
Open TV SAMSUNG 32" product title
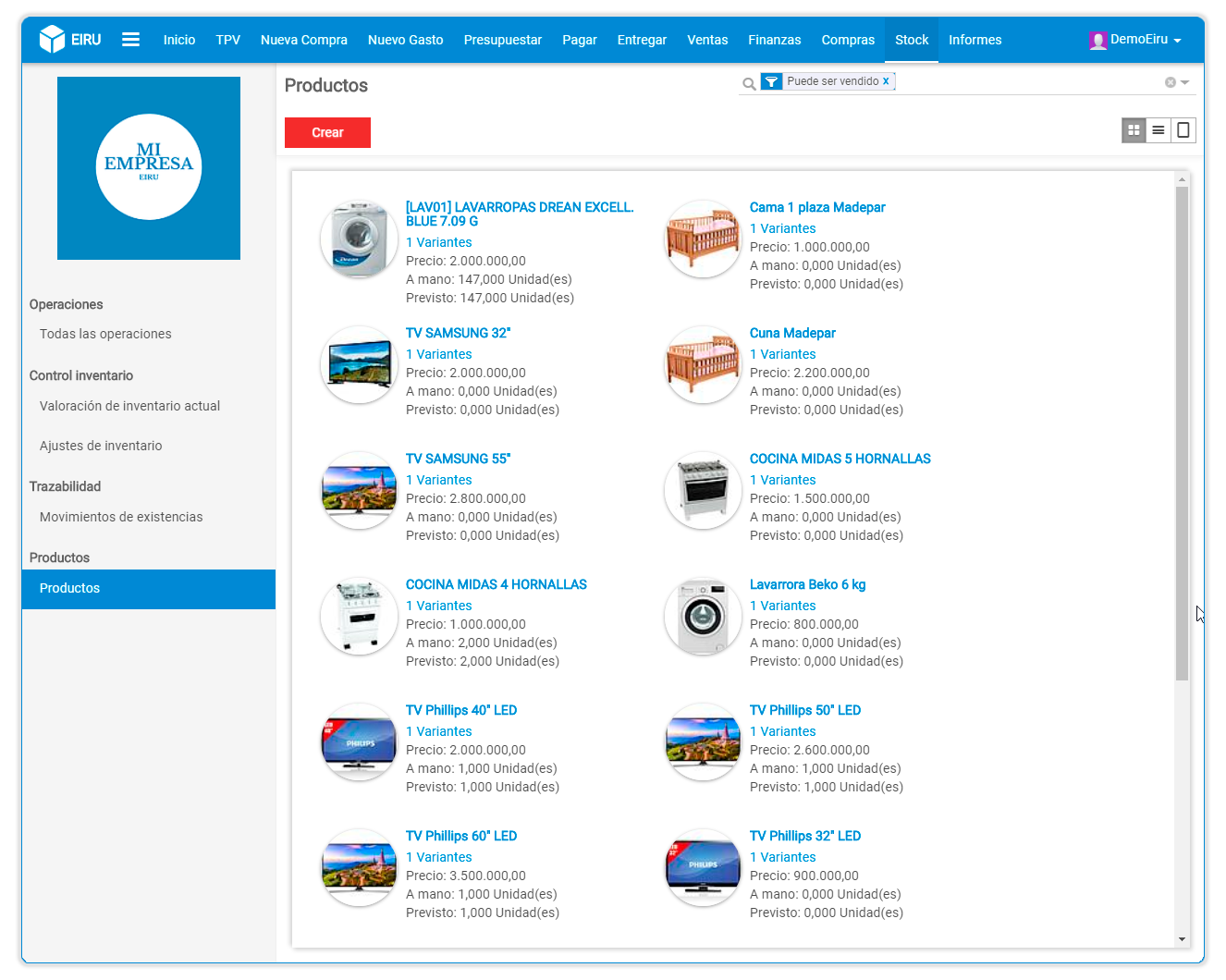[458, 333]
